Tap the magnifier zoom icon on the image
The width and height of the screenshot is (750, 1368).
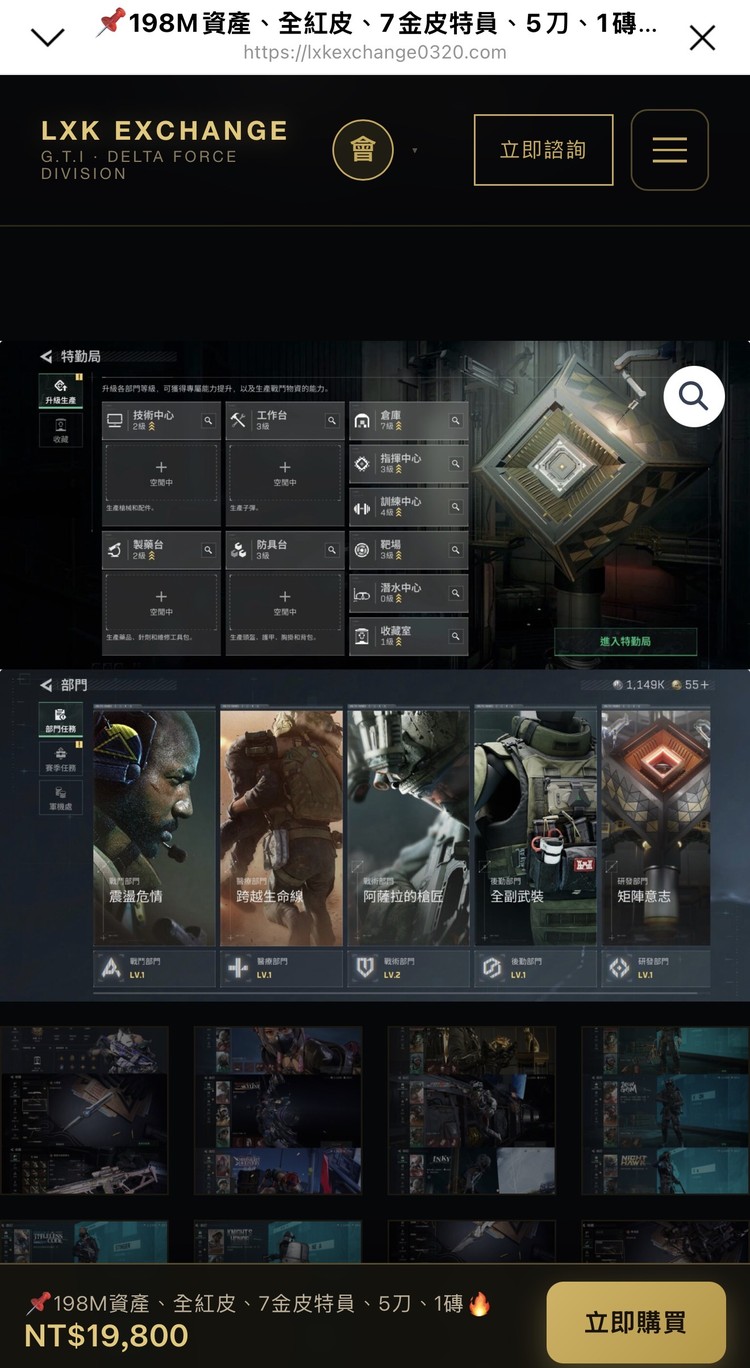[x=693, y=396]
